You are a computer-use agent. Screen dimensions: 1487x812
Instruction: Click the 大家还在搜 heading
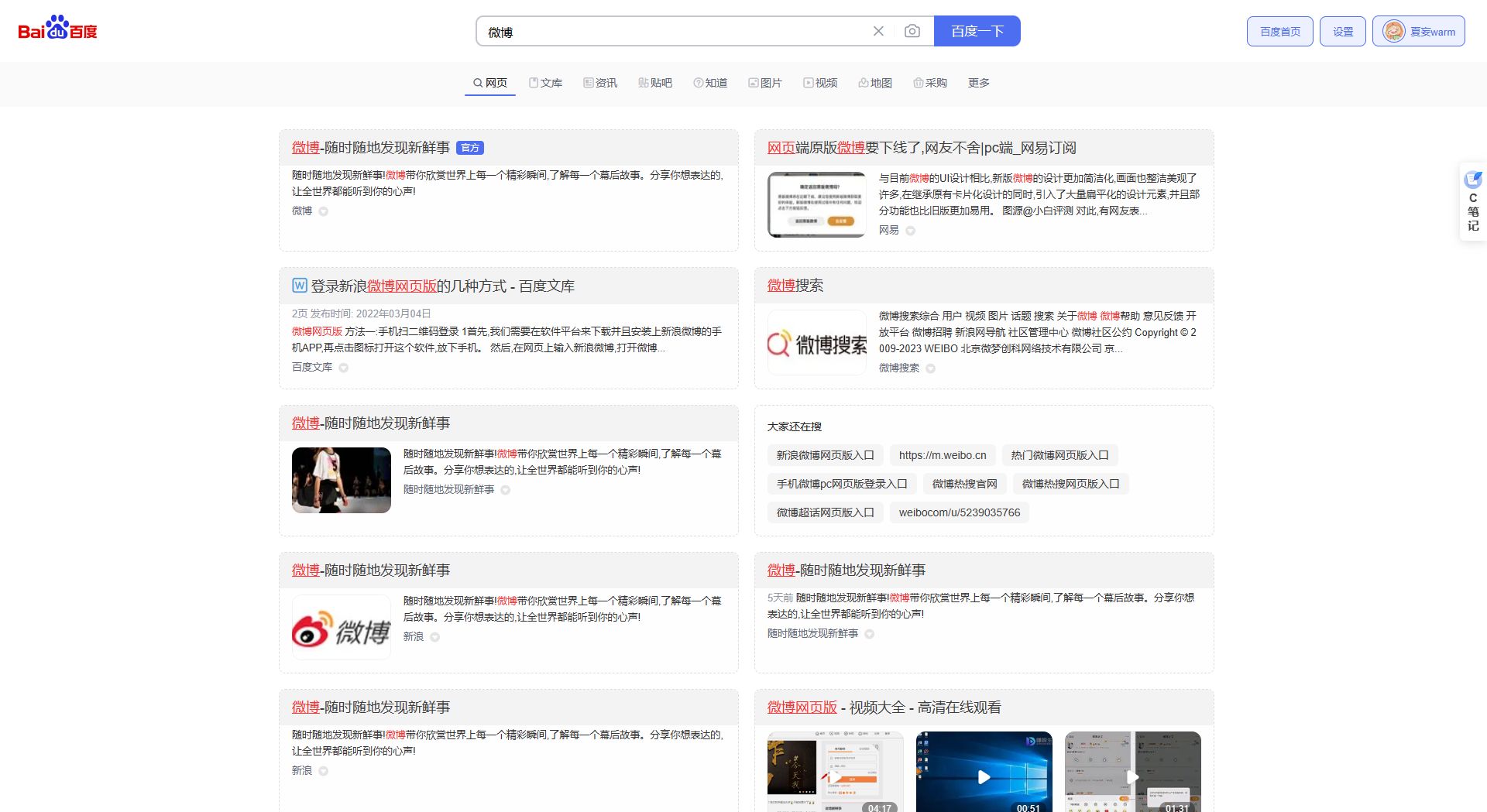tap(794, 427)
